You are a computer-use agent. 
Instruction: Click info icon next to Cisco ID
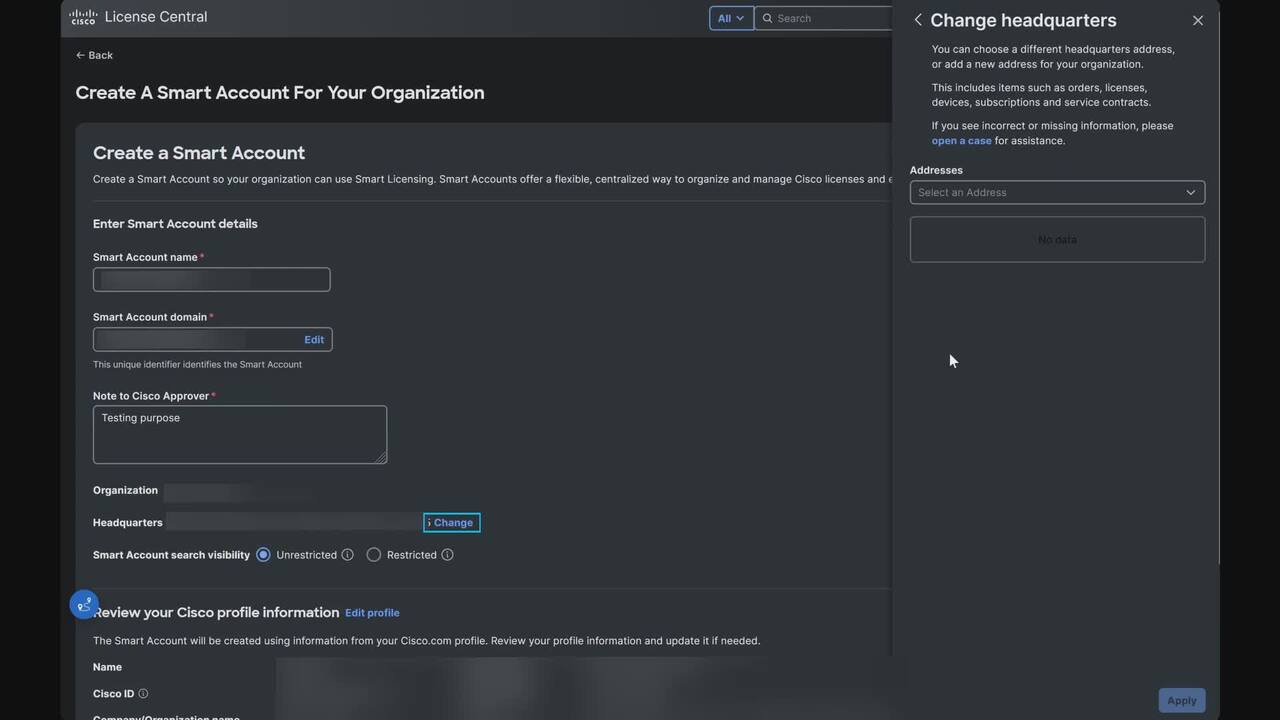click(143, 694)
